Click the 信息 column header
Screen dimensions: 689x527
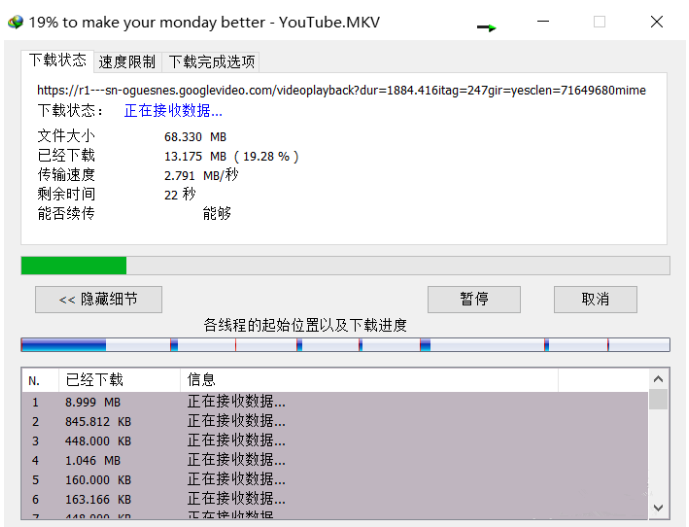pos(369,380)
